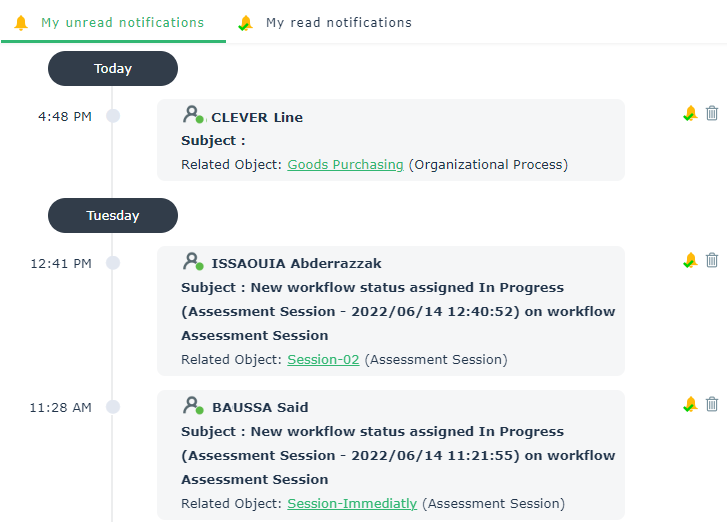Delete the ISSAOUIA Abderrazzak notification
Viewport: 727px width, 522px height.
pos(712,260)
